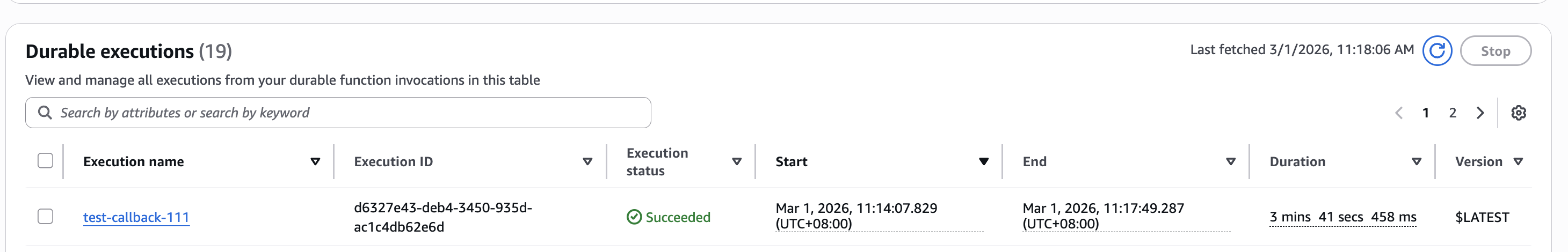Select all executions header checkbox
Image resolution: width=1568 pixels, height=252 pixels.
click(x=45, y=161)
